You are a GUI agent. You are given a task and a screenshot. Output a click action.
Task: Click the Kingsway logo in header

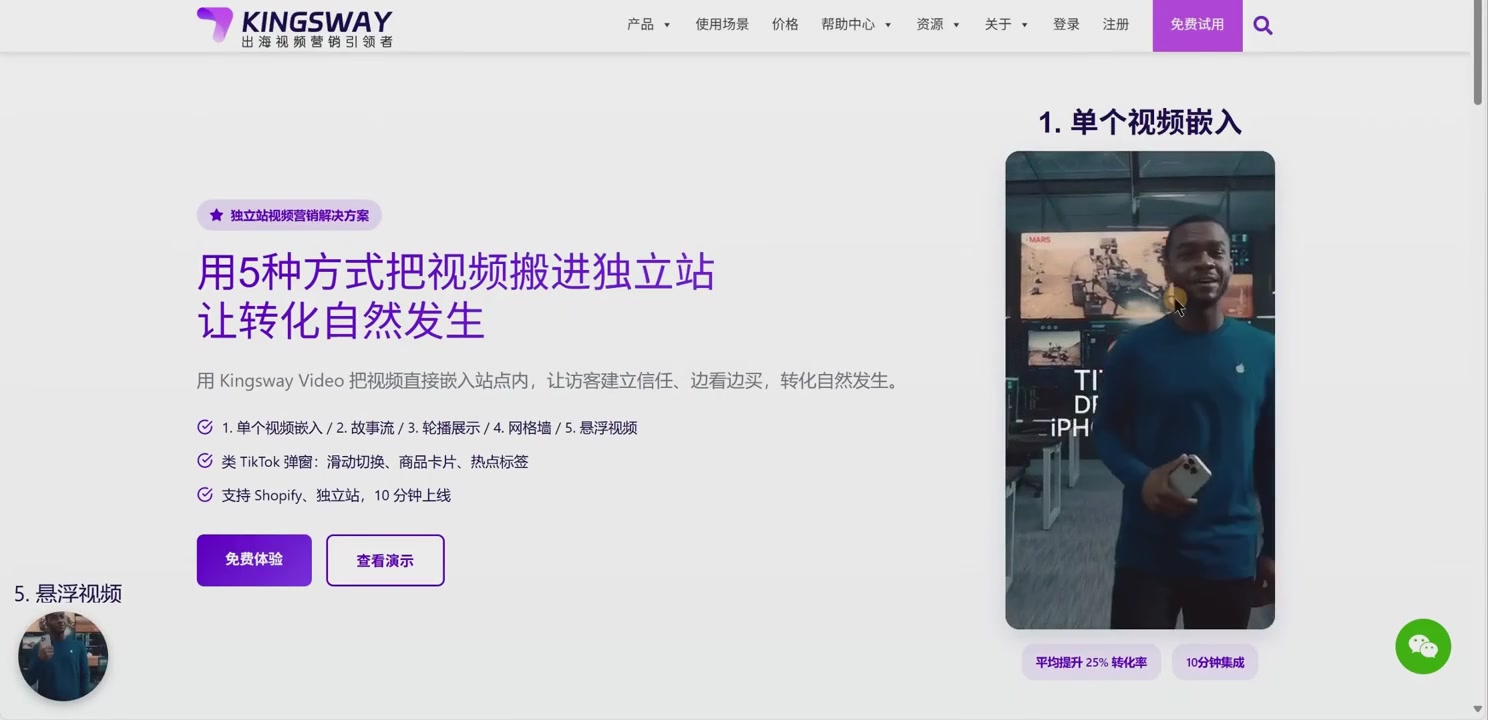(x=294, y=27)
